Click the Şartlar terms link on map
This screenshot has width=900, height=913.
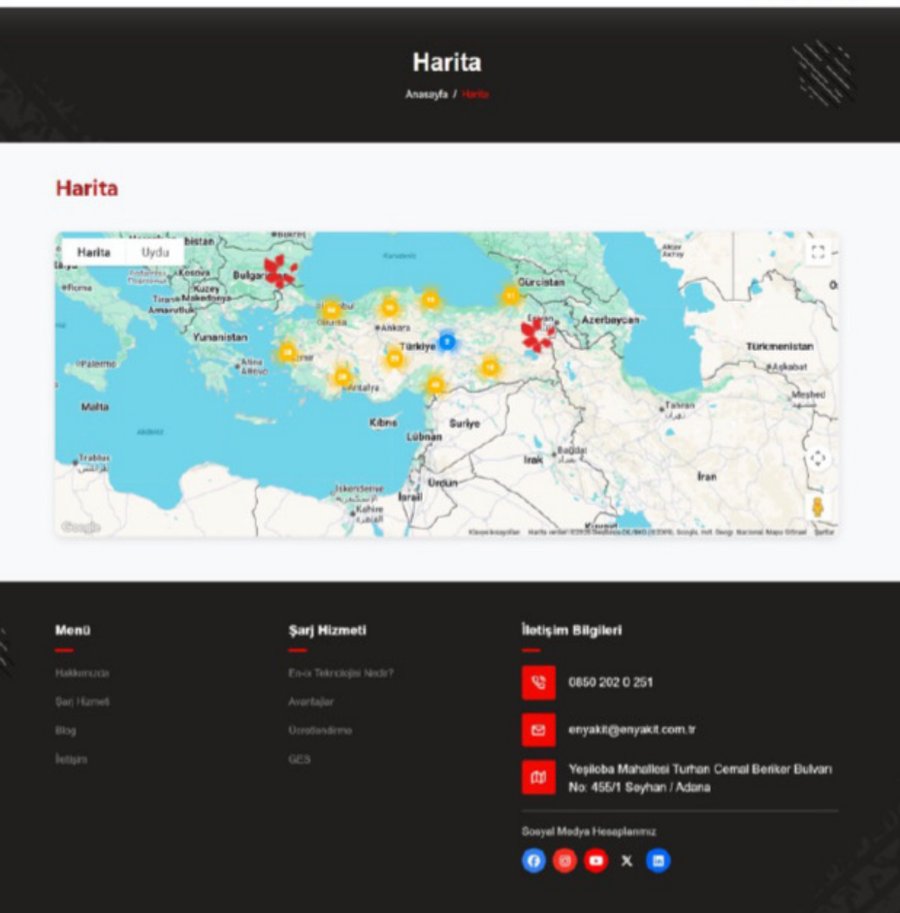[x=824, y=532]
